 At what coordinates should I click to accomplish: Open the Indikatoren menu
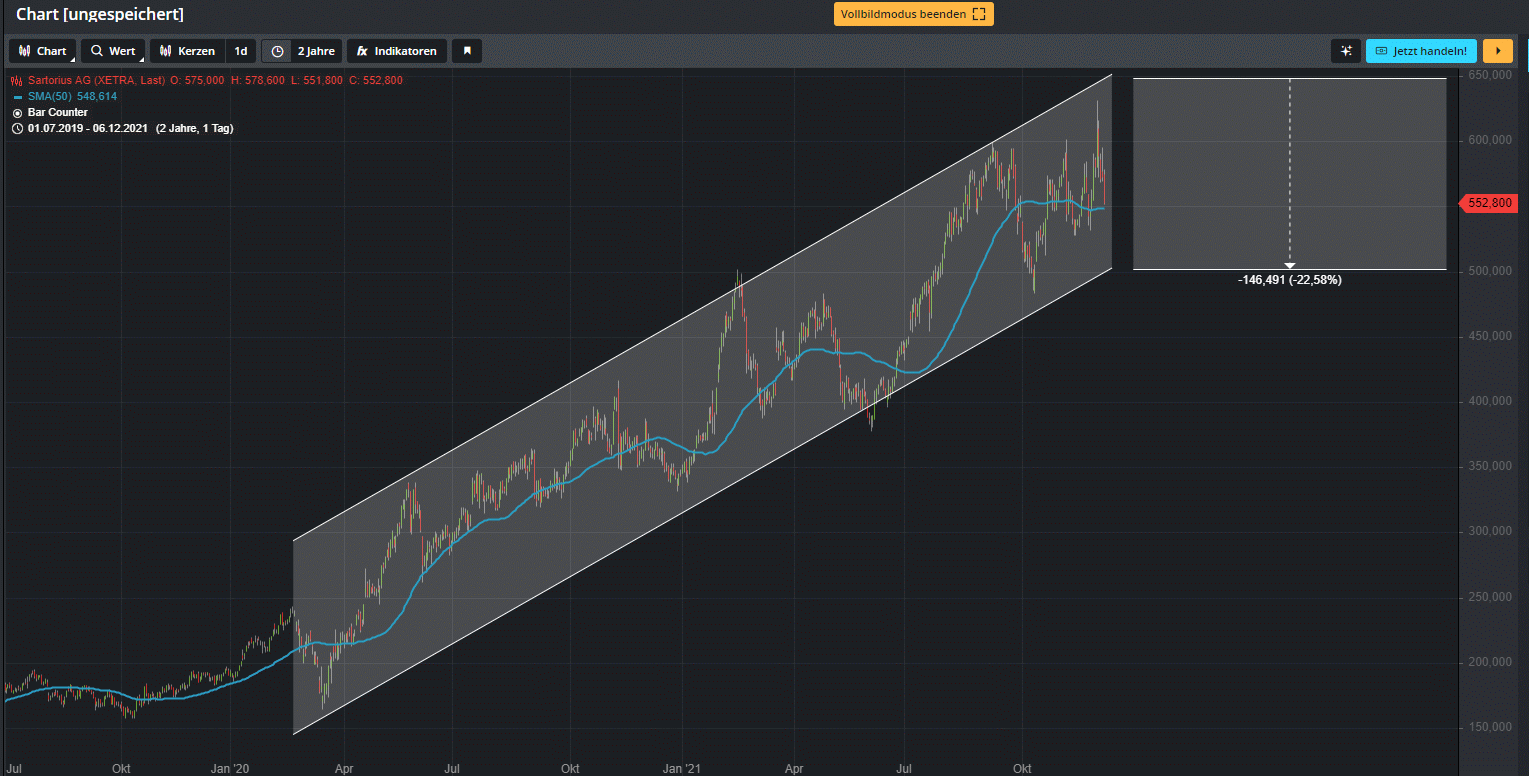396,51
